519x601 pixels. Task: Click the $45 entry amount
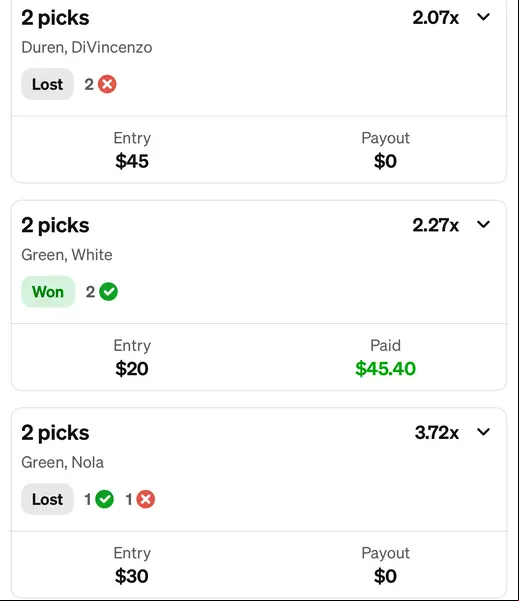coord(132,161)
